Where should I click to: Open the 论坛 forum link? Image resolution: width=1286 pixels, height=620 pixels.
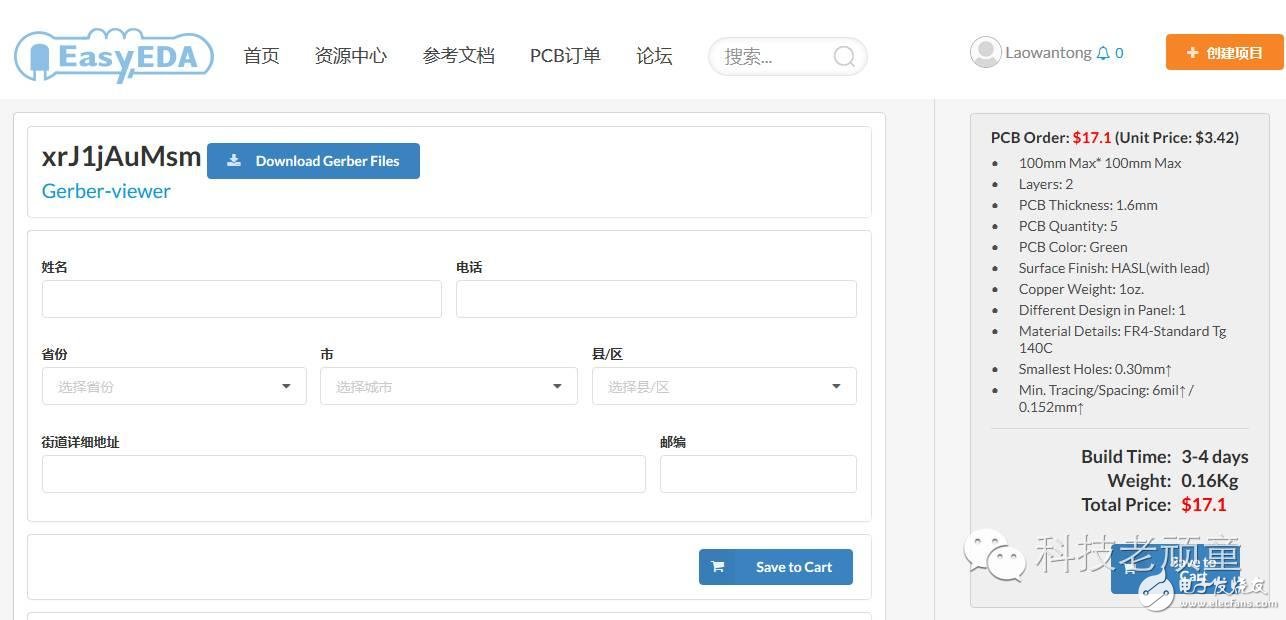(654, 56)
